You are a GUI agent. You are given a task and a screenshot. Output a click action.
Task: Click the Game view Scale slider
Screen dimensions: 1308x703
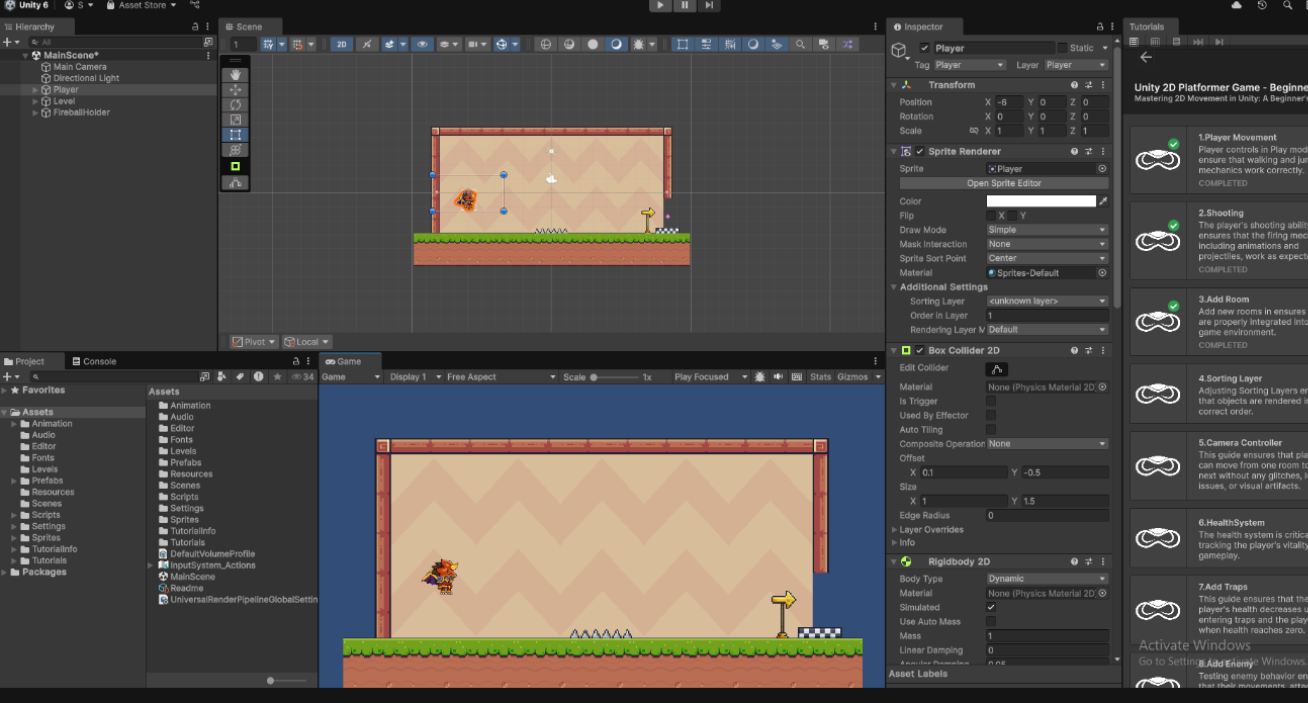[x=614, y=377]
